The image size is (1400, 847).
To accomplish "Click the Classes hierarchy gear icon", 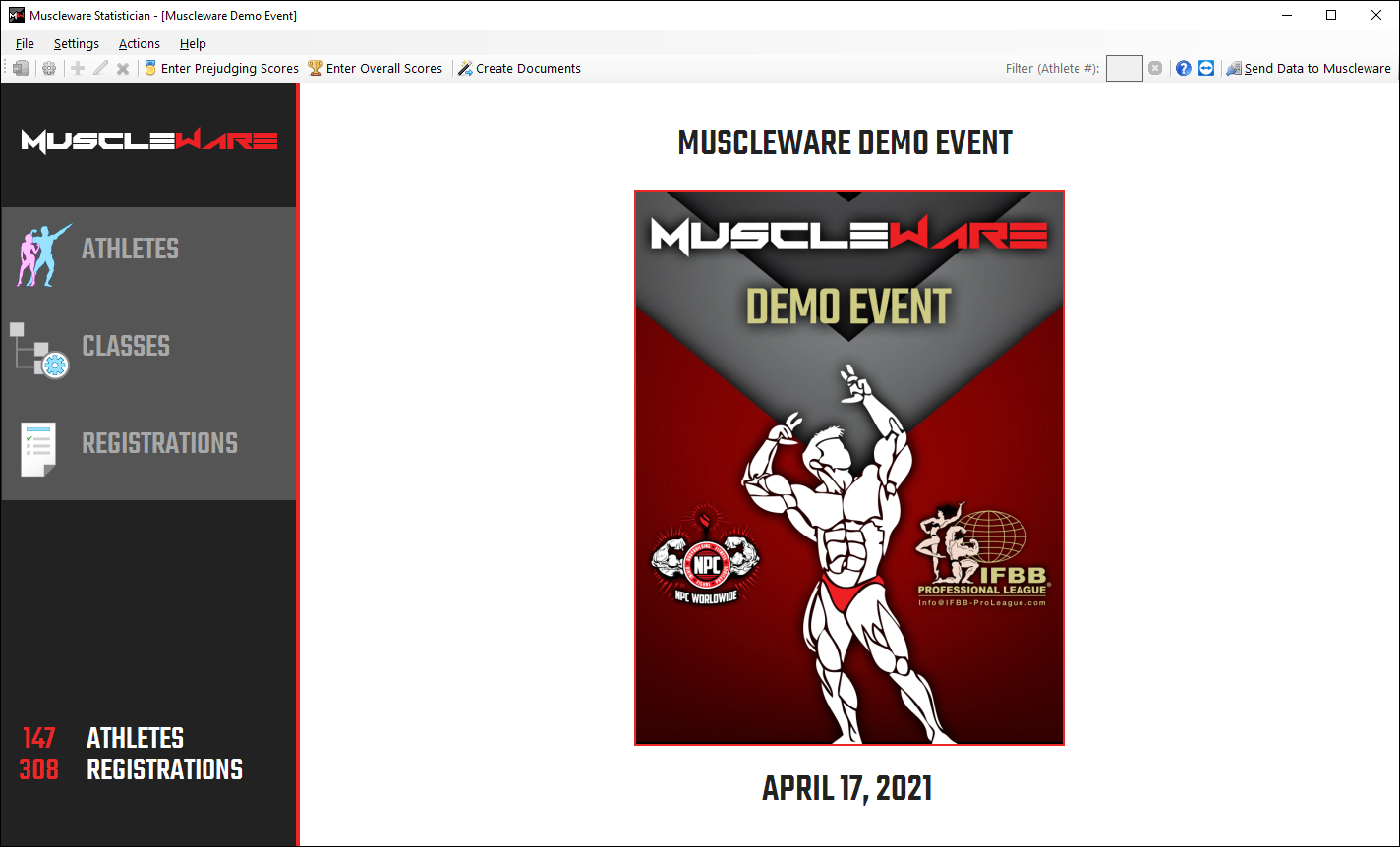I will pyautogui.click(x=40, y=350).
